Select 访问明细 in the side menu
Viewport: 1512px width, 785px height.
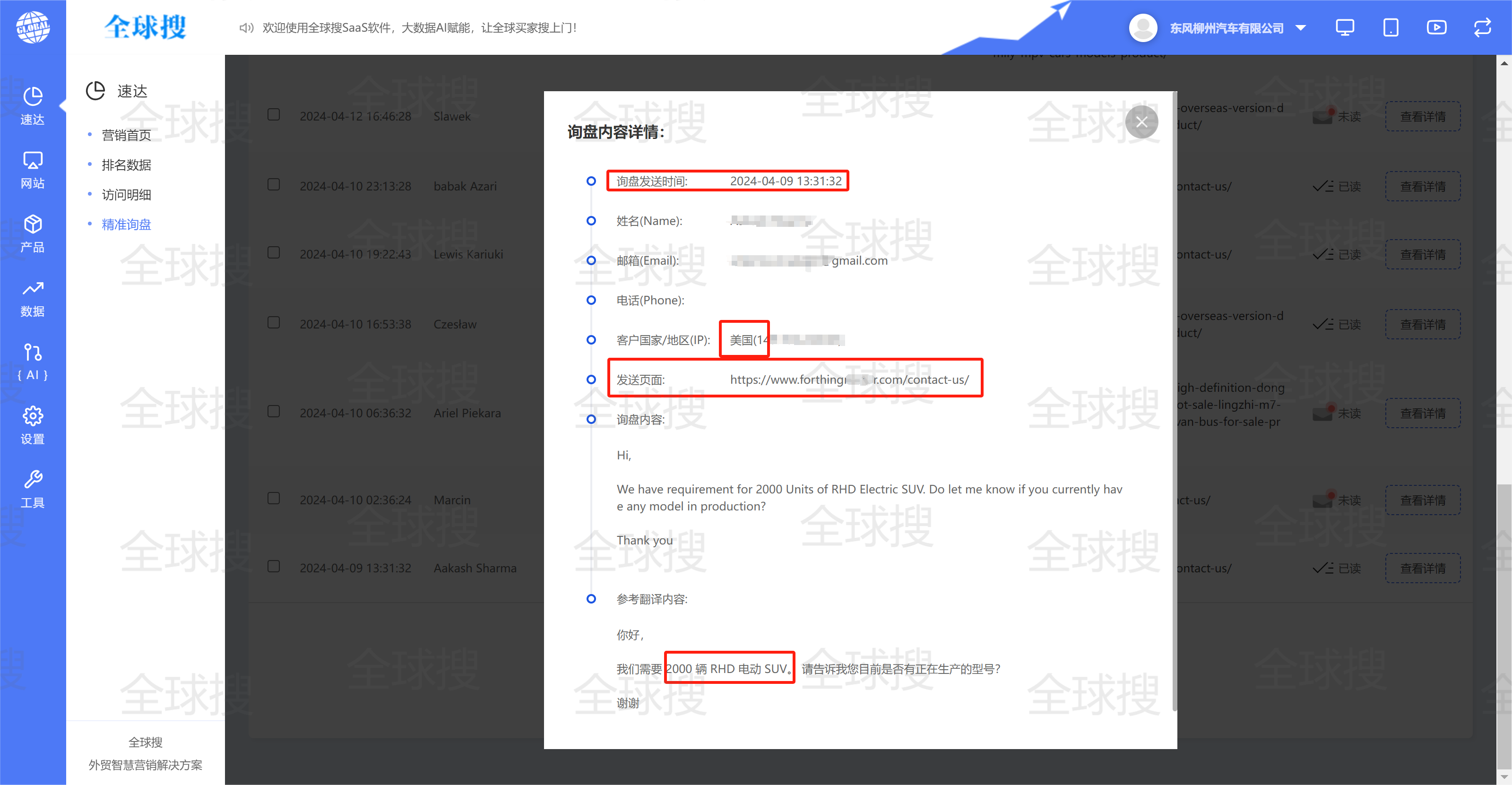[x=126, y=195]
